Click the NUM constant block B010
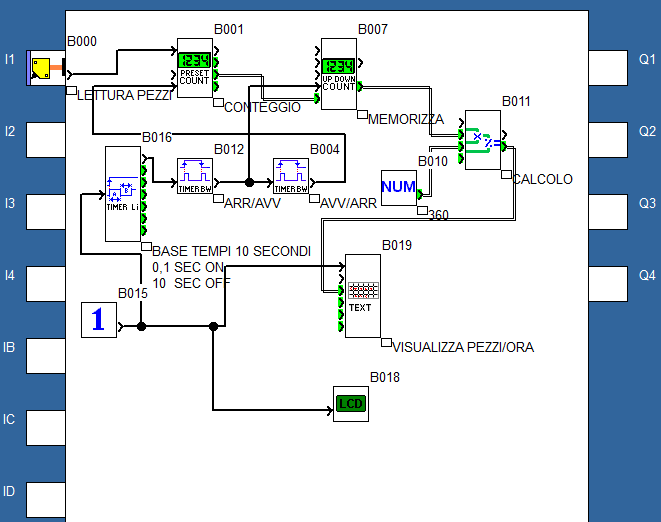This screenshot has height=522, width=661. [x=397, y=186]
